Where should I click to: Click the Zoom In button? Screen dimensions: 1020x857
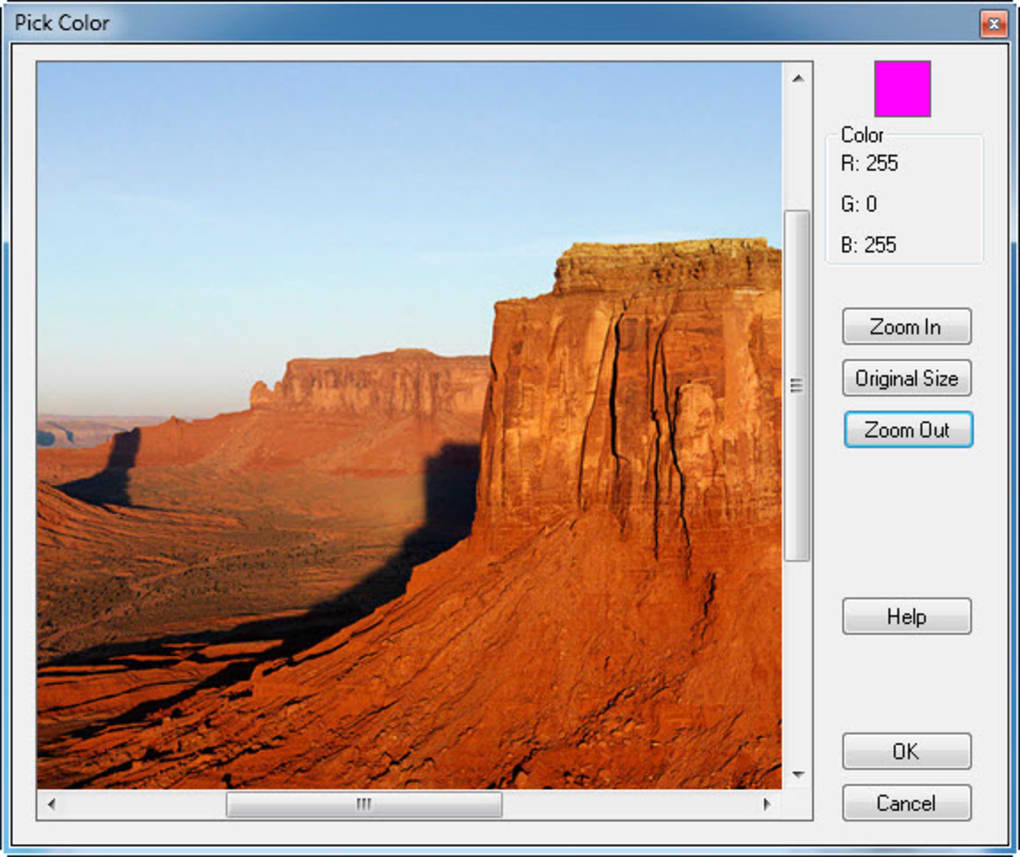(906, 326)
